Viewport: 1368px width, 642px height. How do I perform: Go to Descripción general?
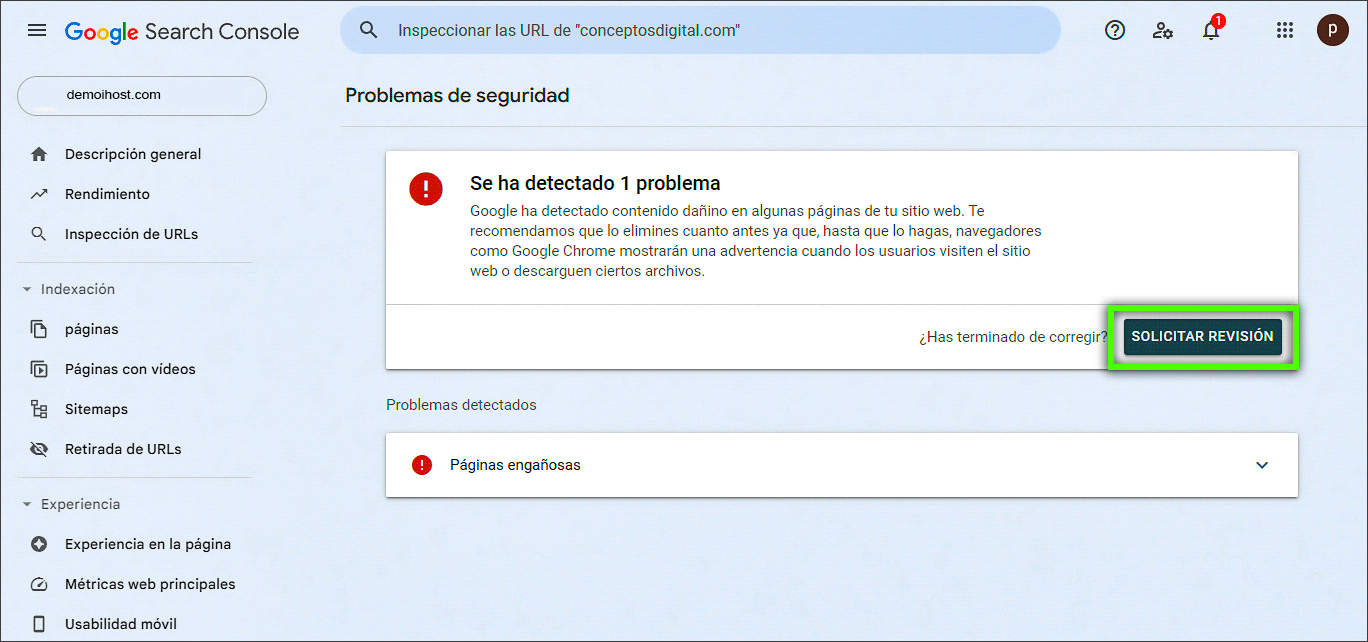click(x=132, y=155)
